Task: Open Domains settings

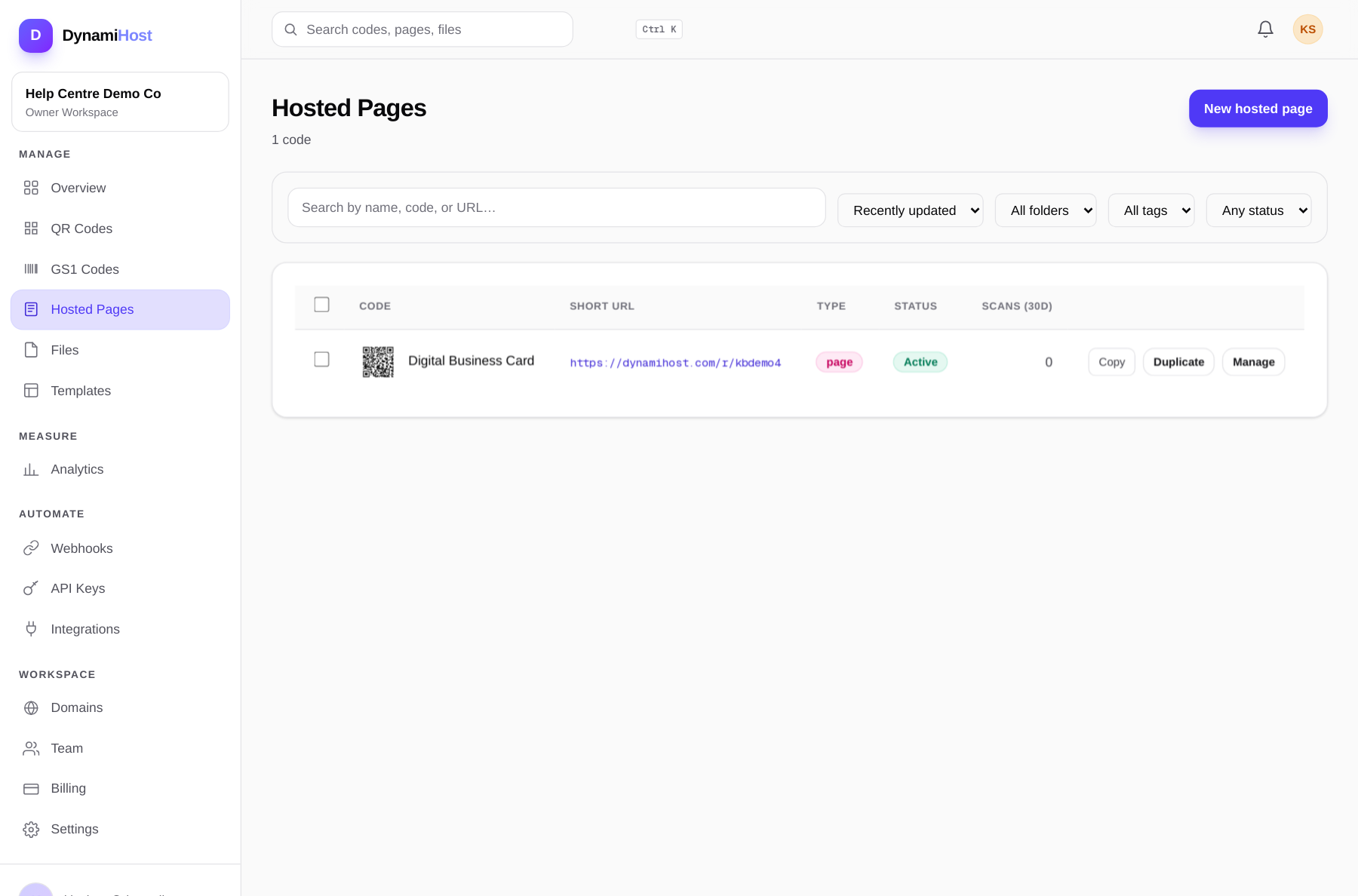Action: tap(120, 707)
